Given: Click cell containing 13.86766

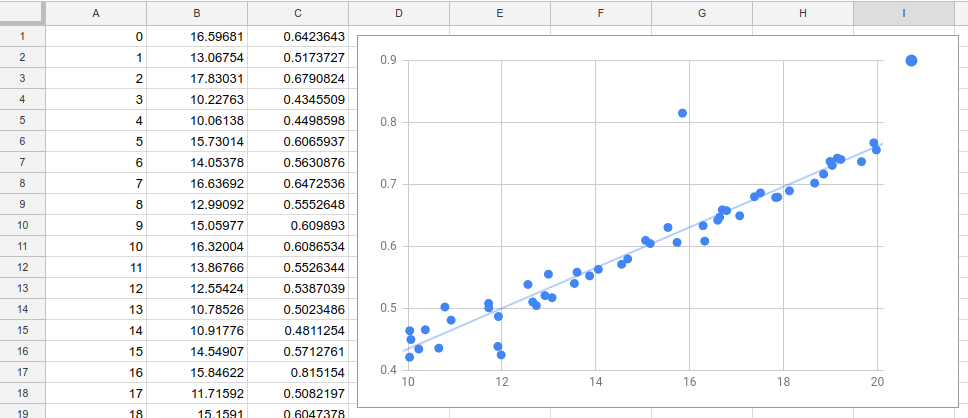Looking at the screenshot, I should click(x=197, y=267).
